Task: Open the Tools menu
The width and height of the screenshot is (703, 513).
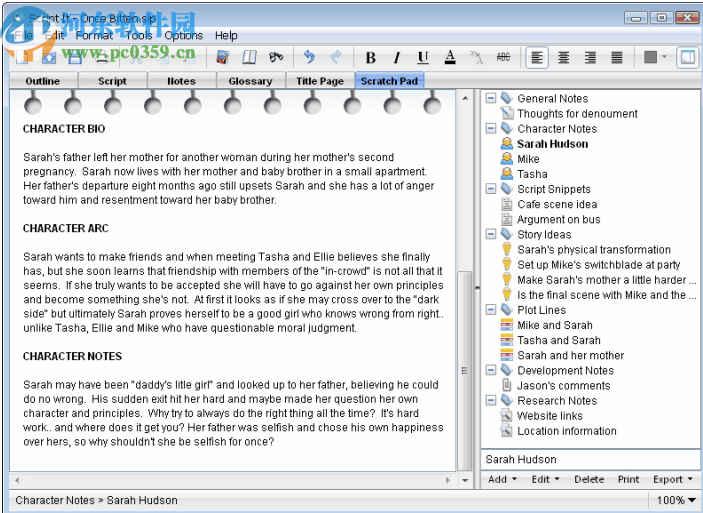Action: pos(139,35)
